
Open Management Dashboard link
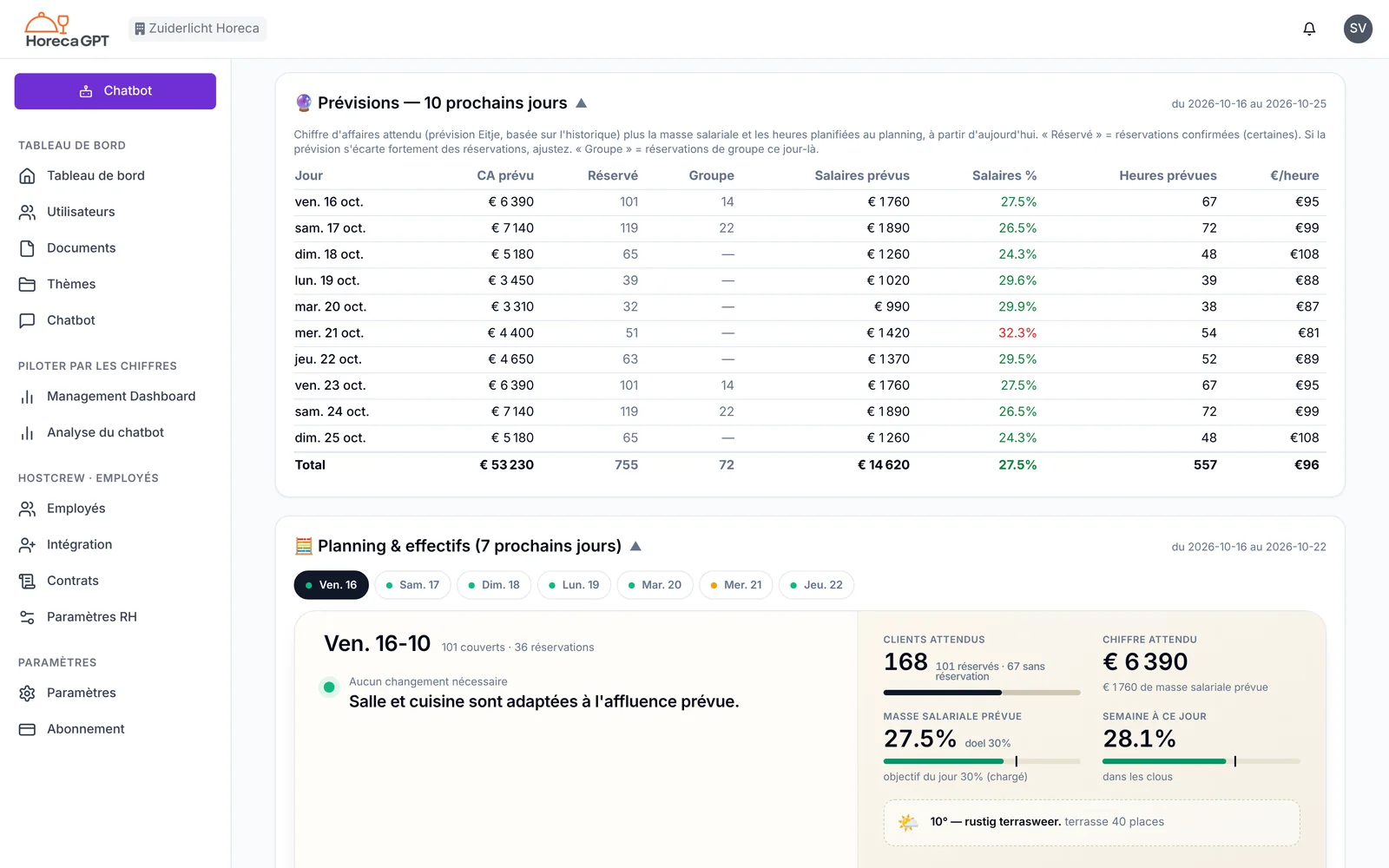point(121,397)
